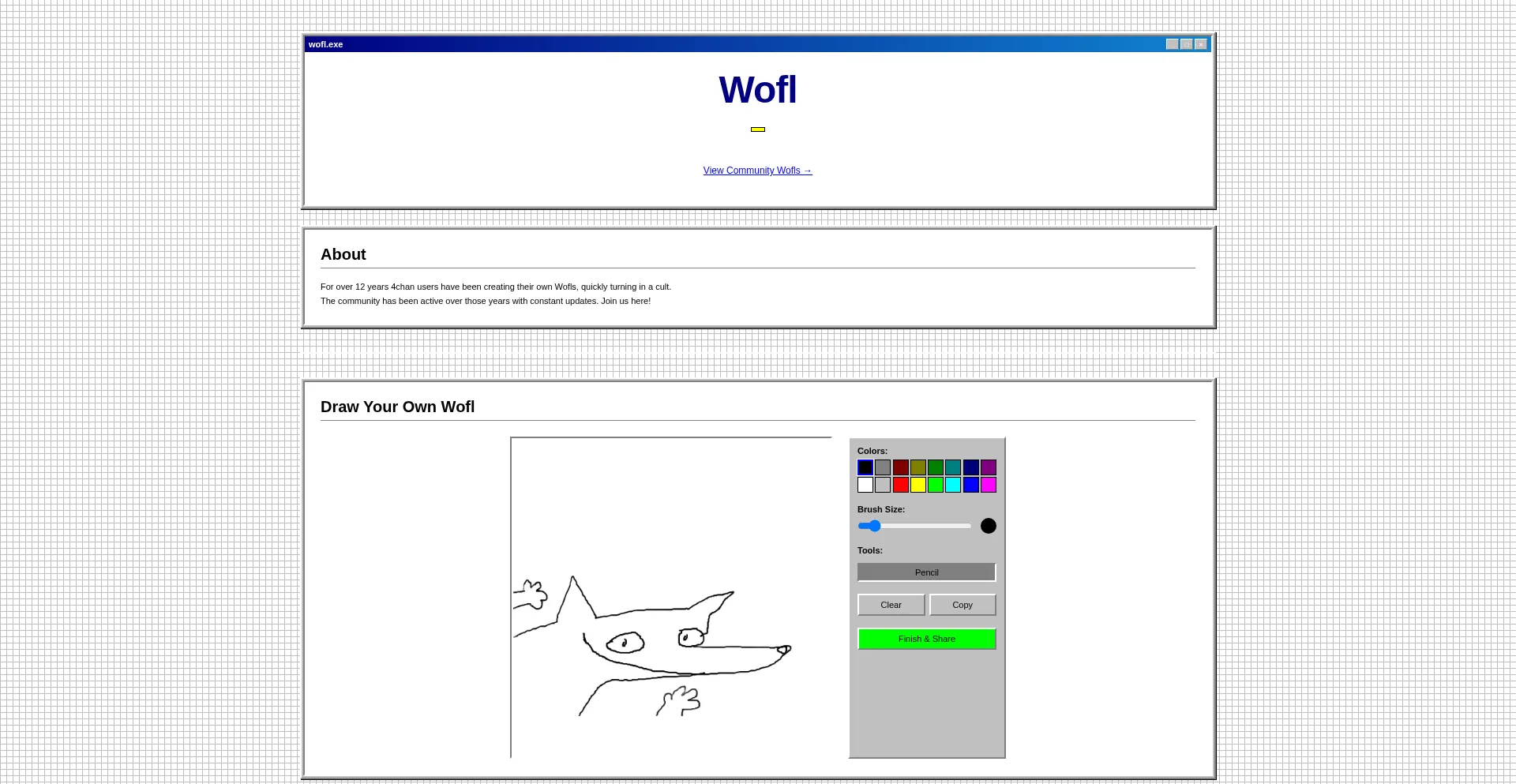Choose the yellow color swatch
Viewport: 1516px width, 784px height.
(x=918, y=485)
